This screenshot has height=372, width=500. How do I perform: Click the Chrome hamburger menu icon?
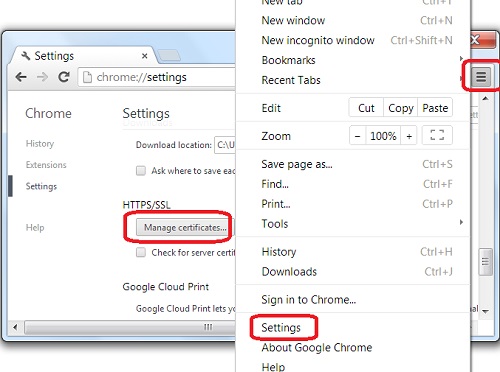coord(481,77)
